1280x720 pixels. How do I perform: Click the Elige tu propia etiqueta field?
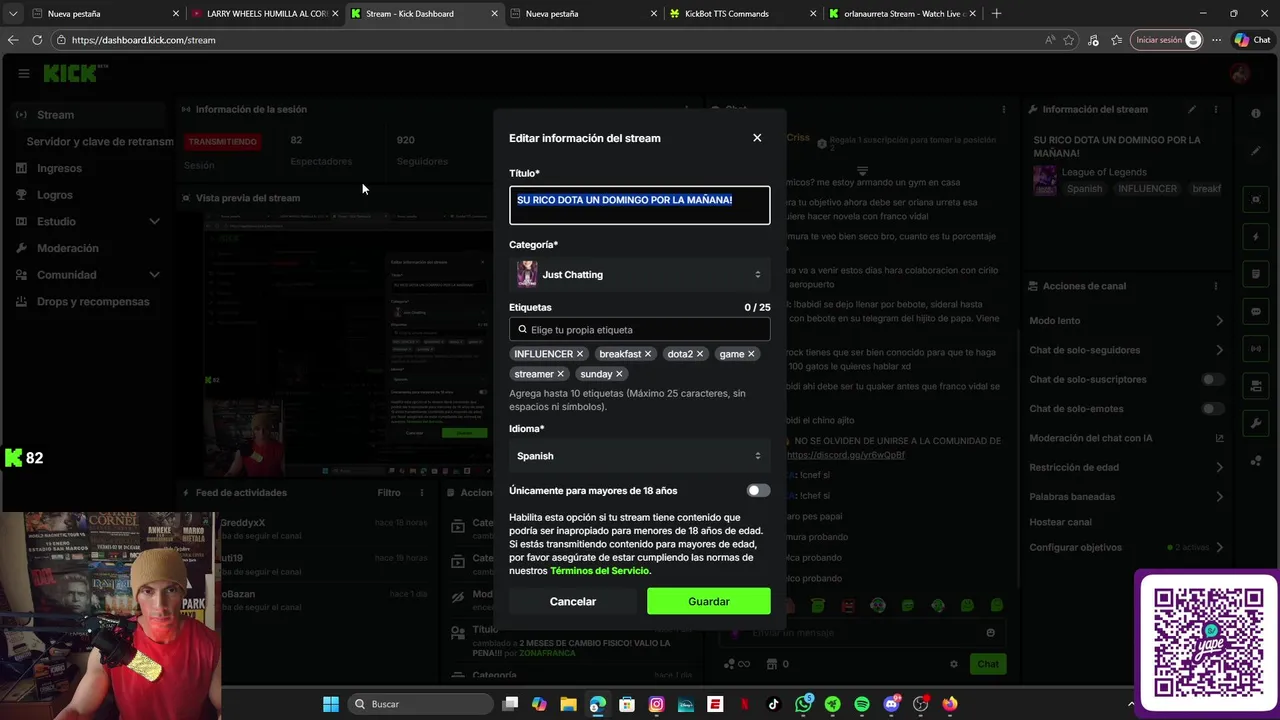coord(640,329)
